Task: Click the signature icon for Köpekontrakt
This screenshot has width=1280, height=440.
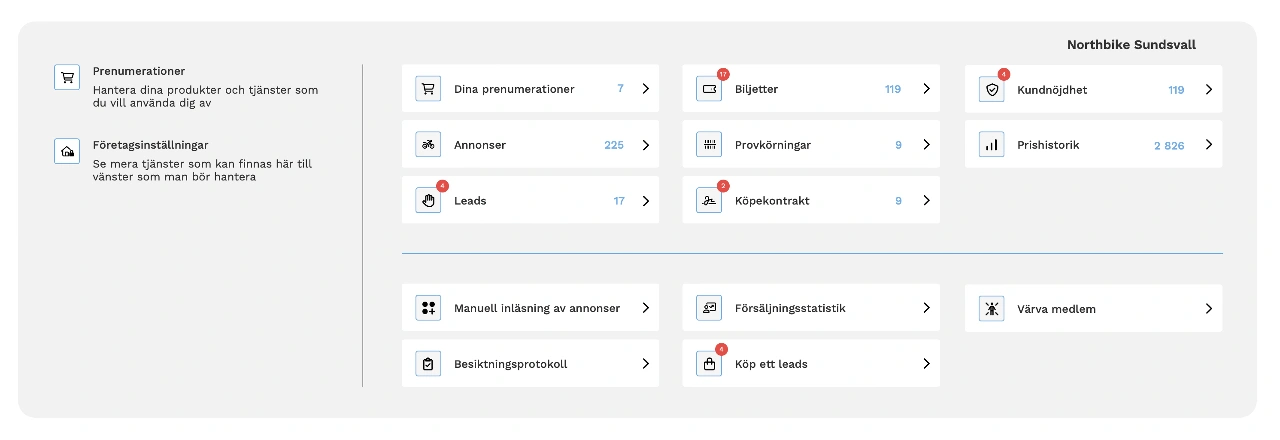Action: 709,201
